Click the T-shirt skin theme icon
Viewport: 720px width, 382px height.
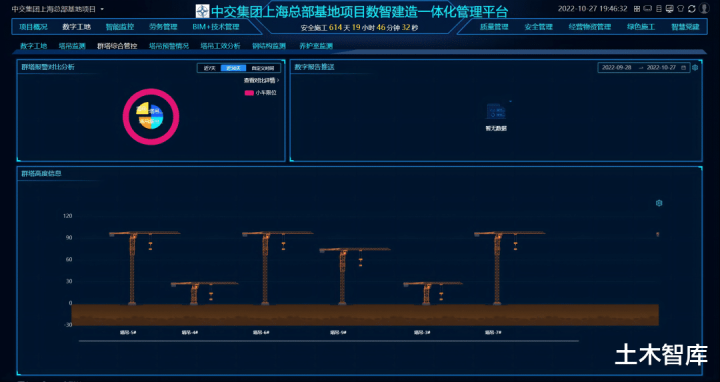(x=681, y=9)
